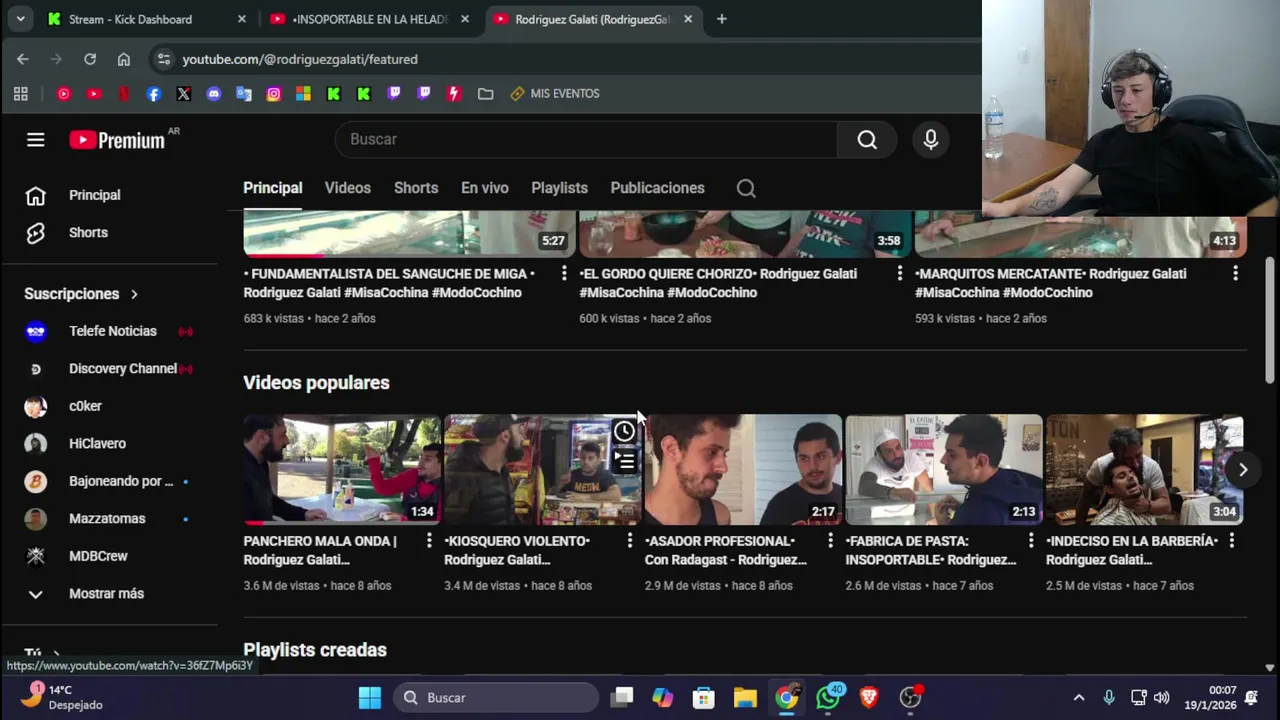Open File Explorer from the taskbar
The height and width of the screenshot is (720, 1280).
click(745, 698)
